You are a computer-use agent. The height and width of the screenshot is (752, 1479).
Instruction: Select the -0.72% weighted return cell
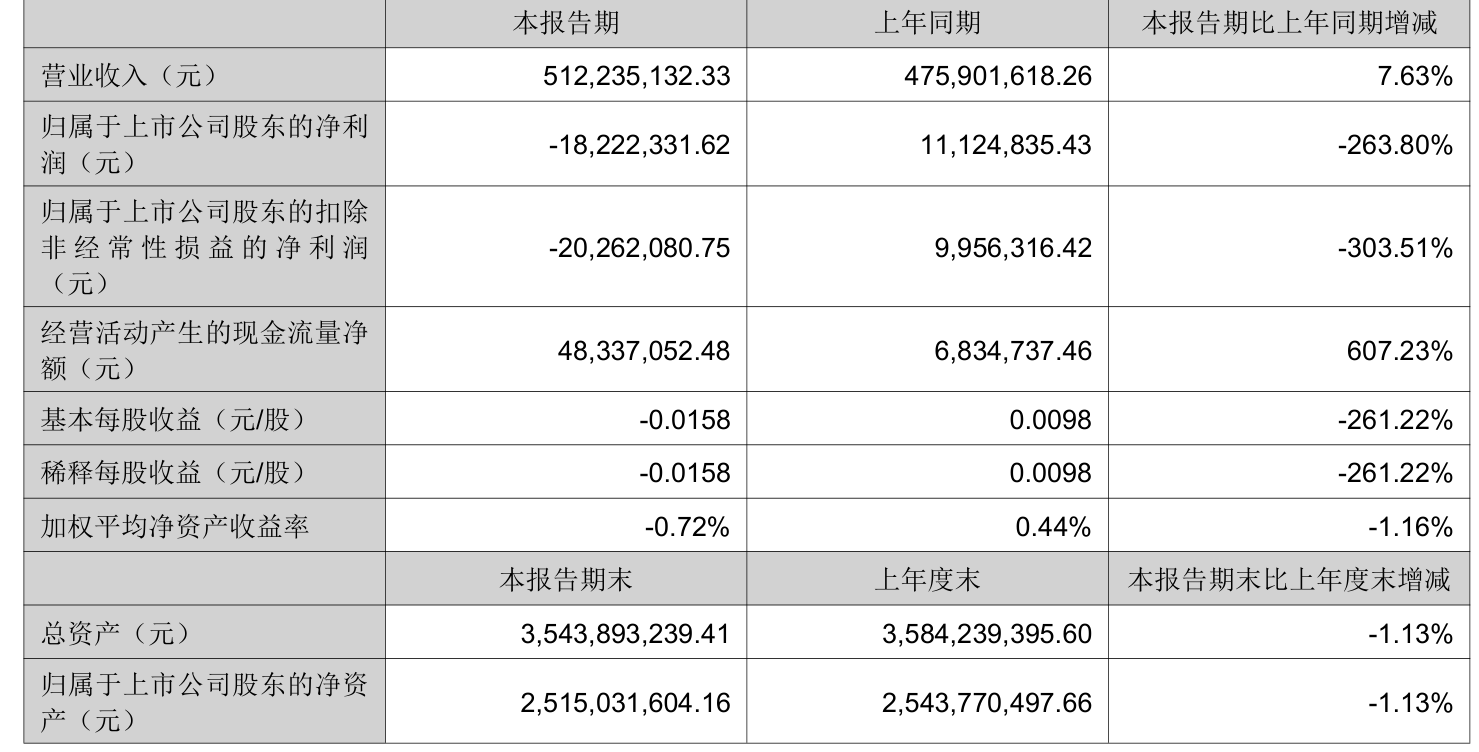(x=685, y=524)
